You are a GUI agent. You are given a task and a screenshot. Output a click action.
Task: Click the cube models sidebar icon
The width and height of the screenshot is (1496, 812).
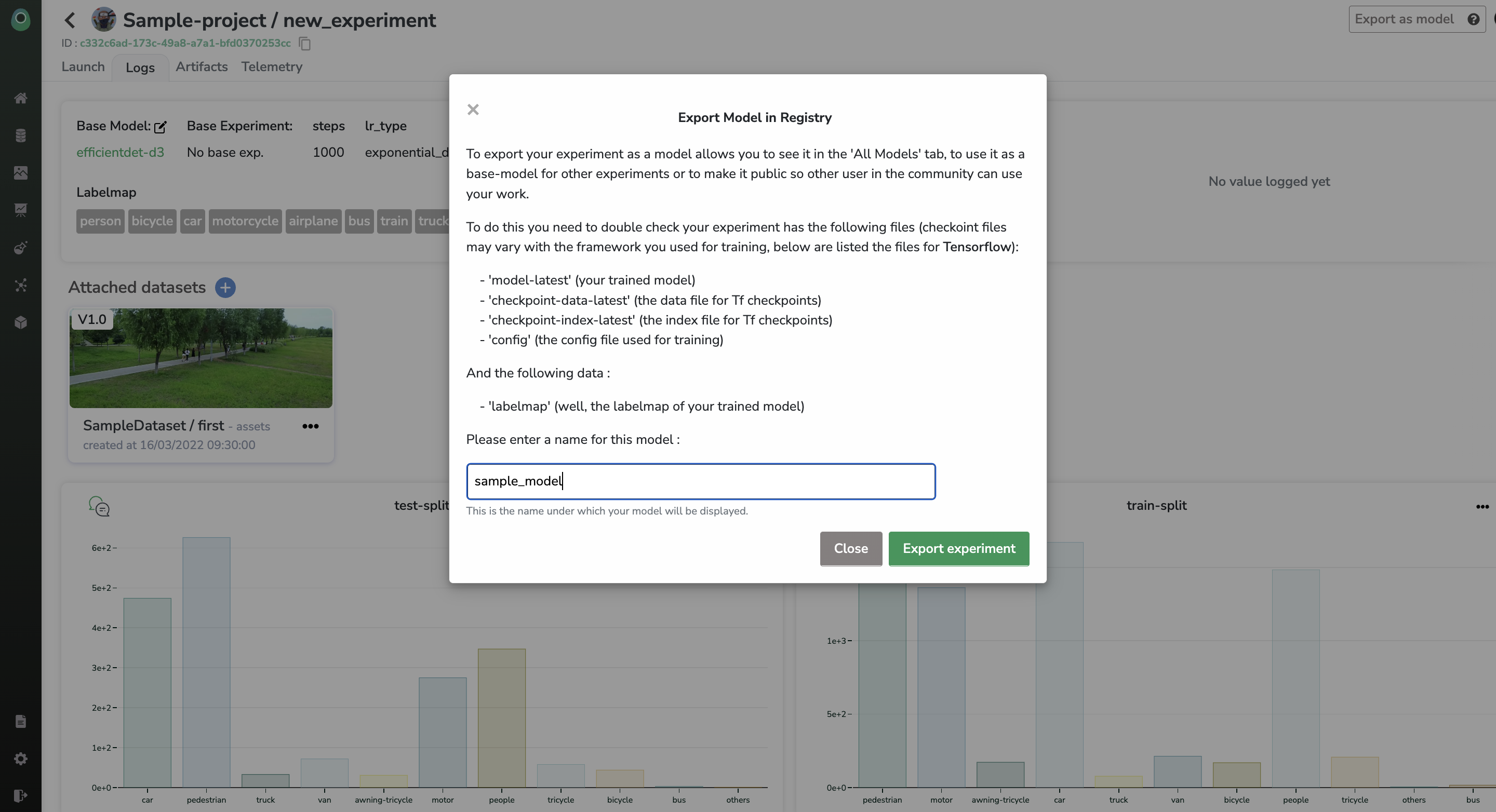[x=20, y=323]
